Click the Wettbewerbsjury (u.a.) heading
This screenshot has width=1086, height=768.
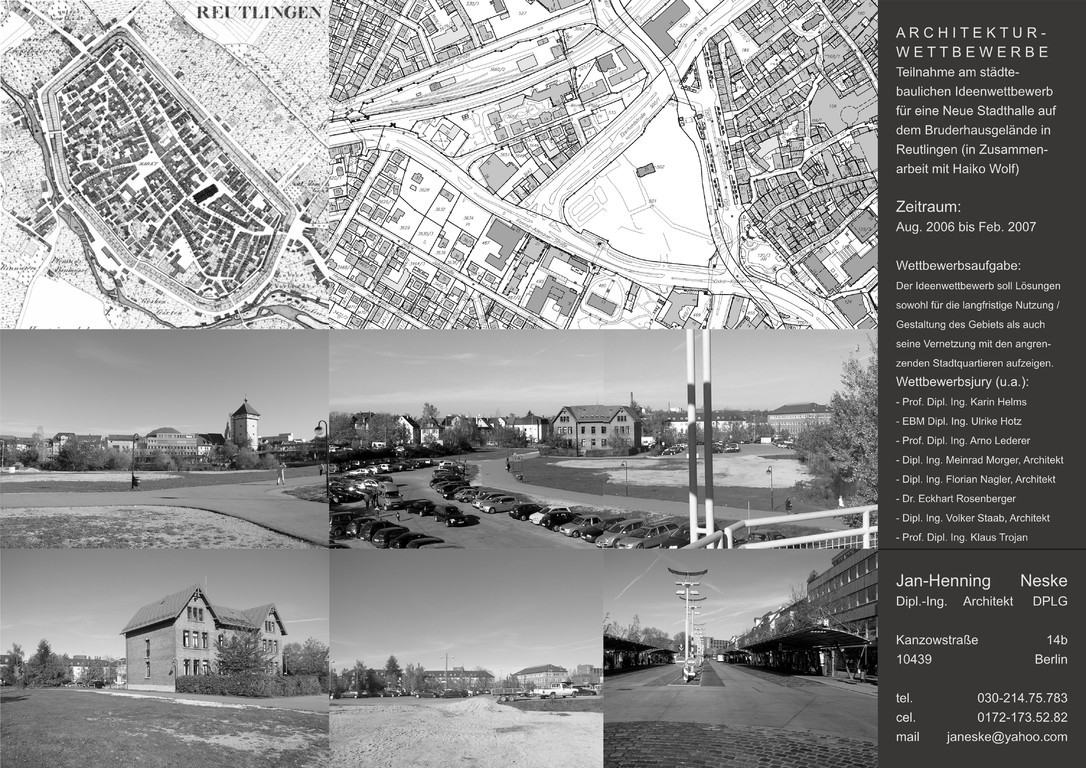pos(962,382)
